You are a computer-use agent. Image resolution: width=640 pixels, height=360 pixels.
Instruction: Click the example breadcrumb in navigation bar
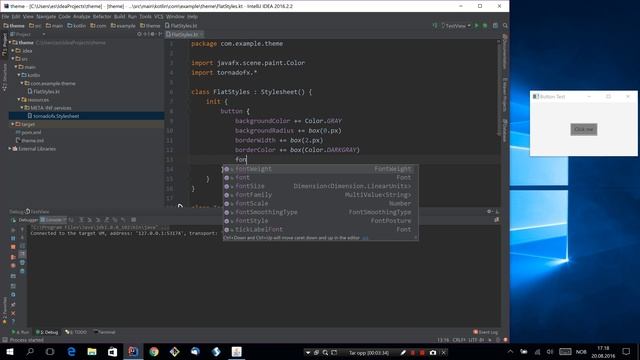(123, 26)
